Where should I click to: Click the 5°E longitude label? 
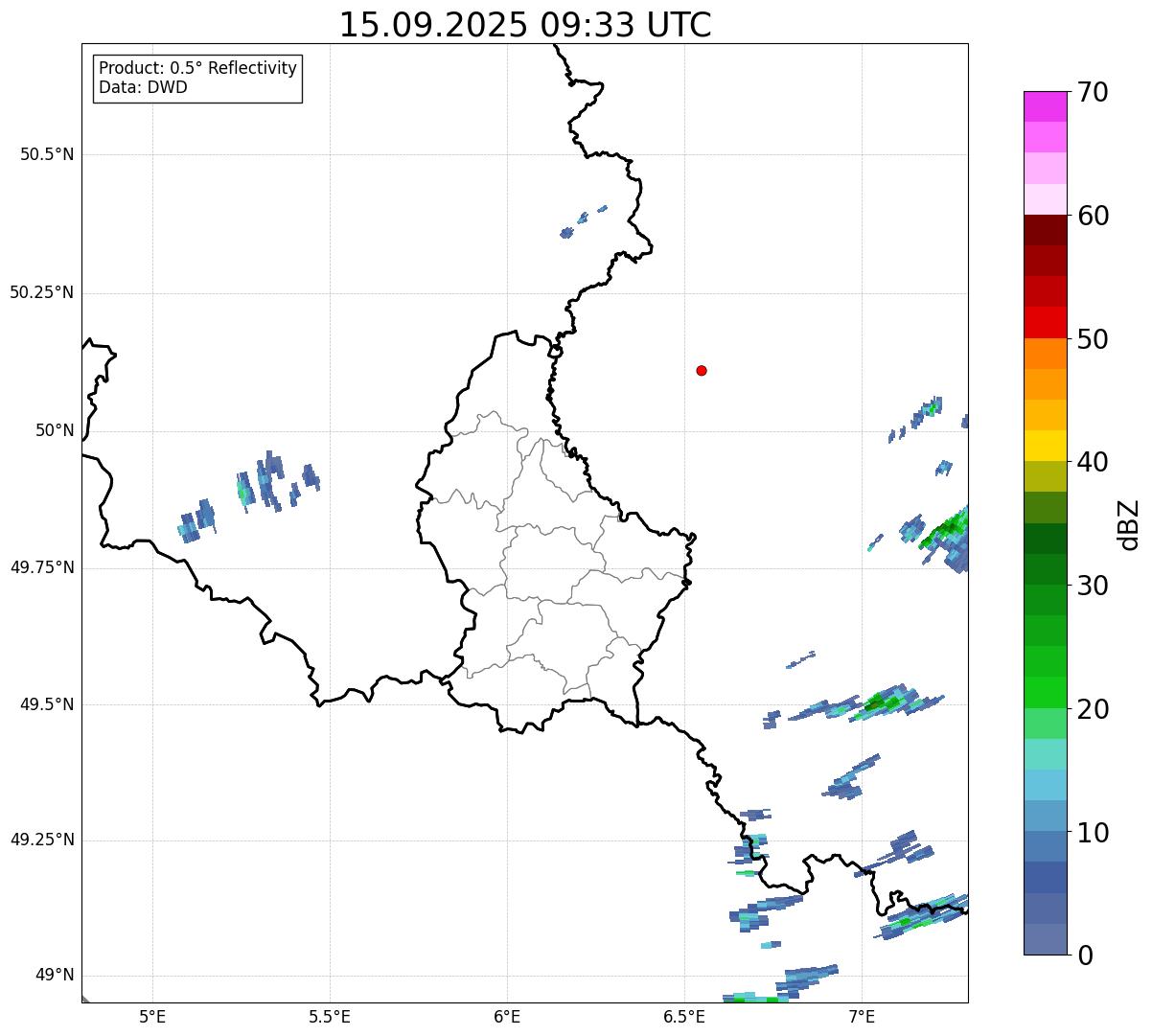[152, 1016]
